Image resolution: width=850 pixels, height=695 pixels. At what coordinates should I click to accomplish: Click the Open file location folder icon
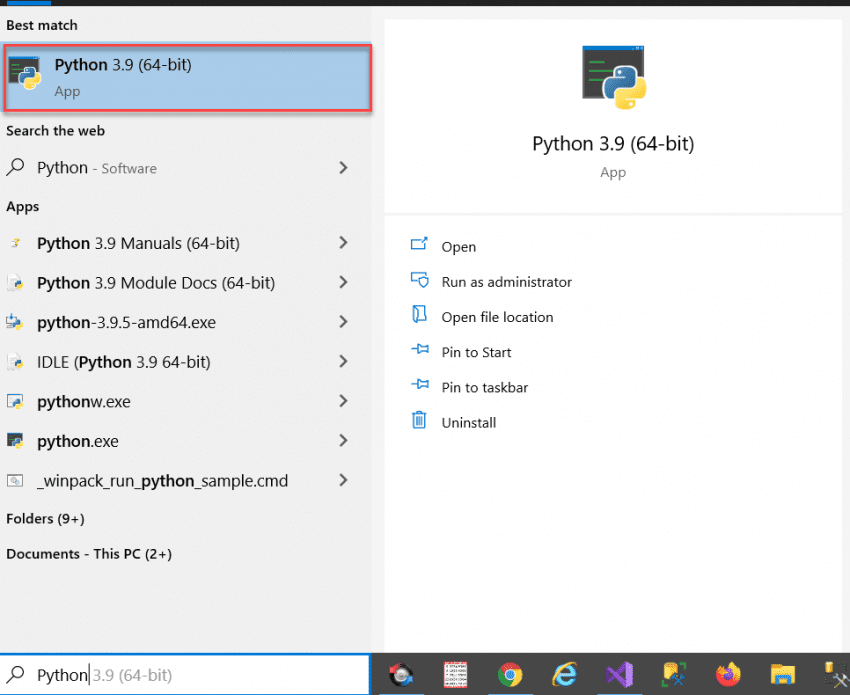pos(419,314)
